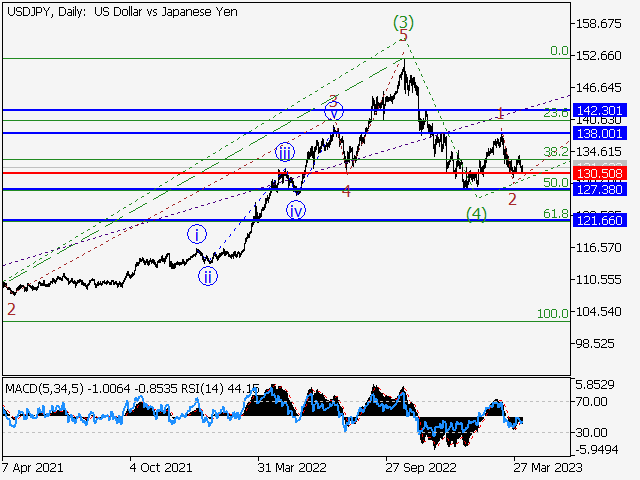Click the red wave 4 label
Screen dimensions: 640x480
coord(347,191)
